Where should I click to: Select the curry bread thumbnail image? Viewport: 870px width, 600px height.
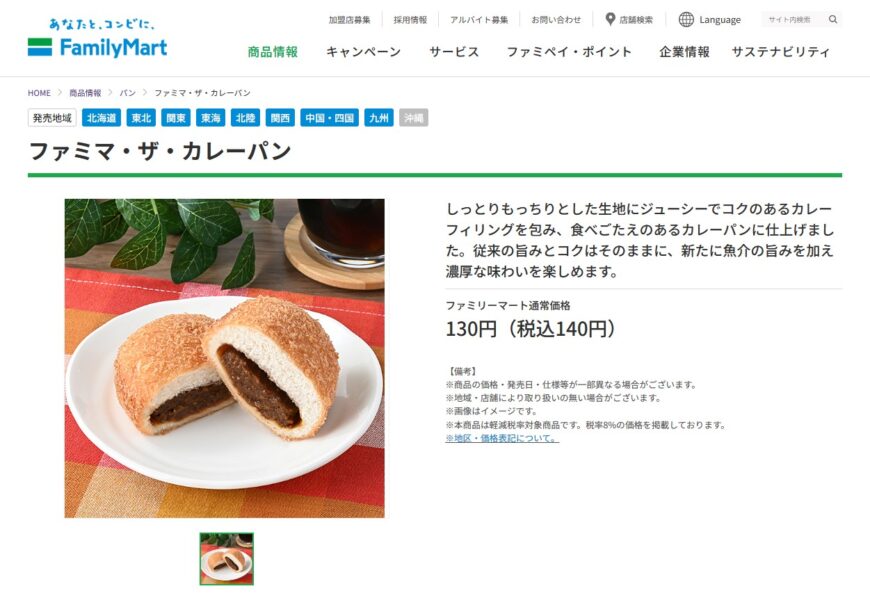point(226,559)
